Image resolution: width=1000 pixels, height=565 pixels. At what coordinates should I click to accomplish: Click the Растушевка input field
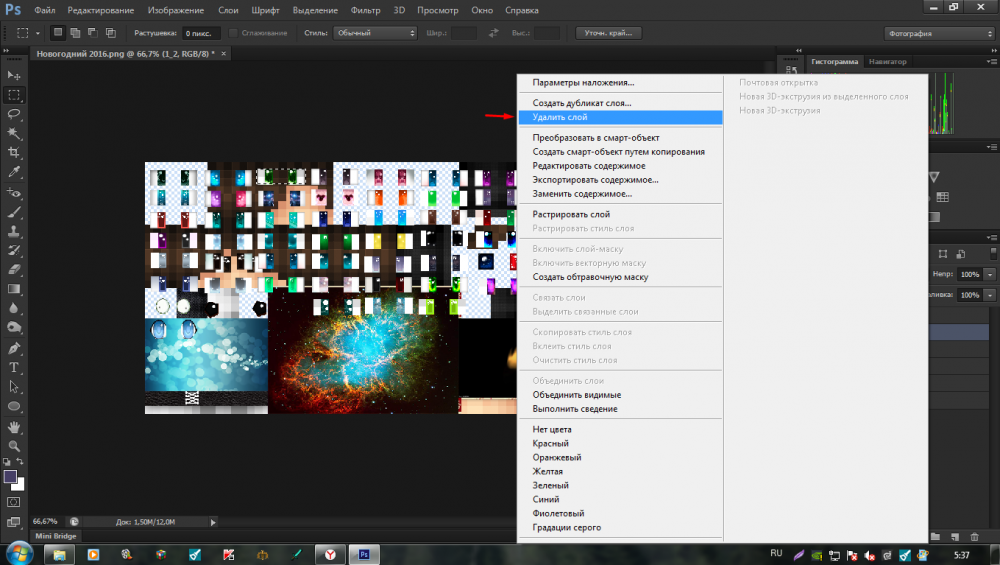(x=202, y=33)
